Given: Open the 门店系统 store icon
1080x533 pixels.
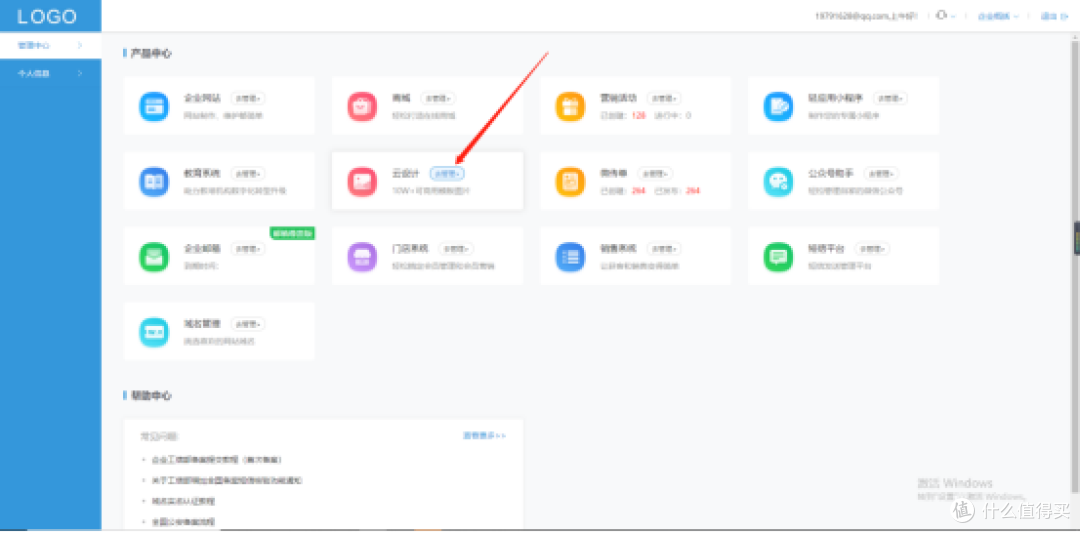Looking at the screenshot, I should (x=362, y=257).
